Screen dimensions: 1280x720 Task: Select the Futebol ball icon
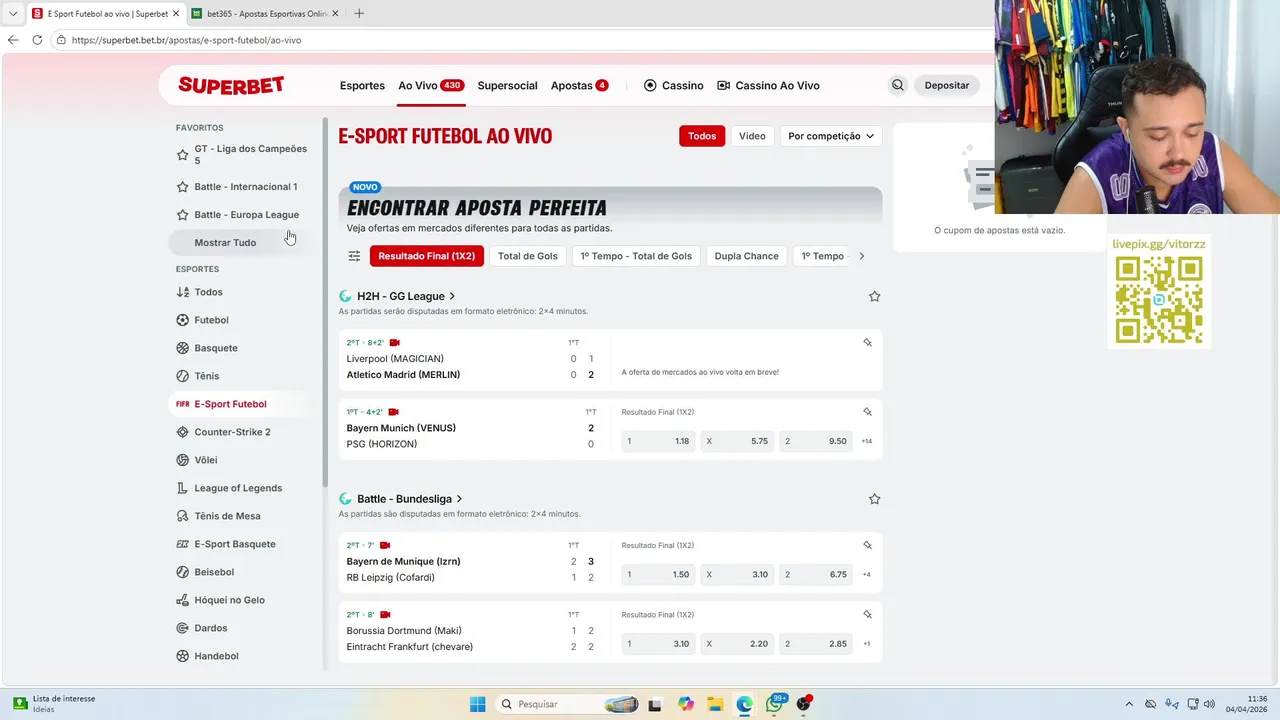click(x=182, y=320)
